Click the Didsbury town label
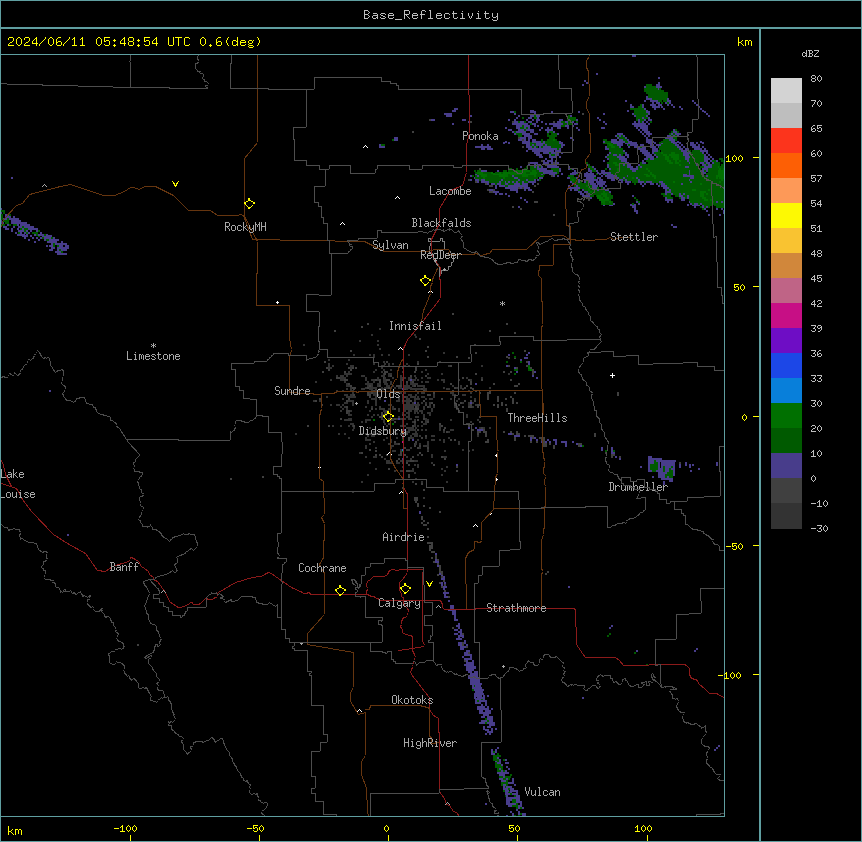The width and height of the screenshot is (862, 842). (383, 431)
